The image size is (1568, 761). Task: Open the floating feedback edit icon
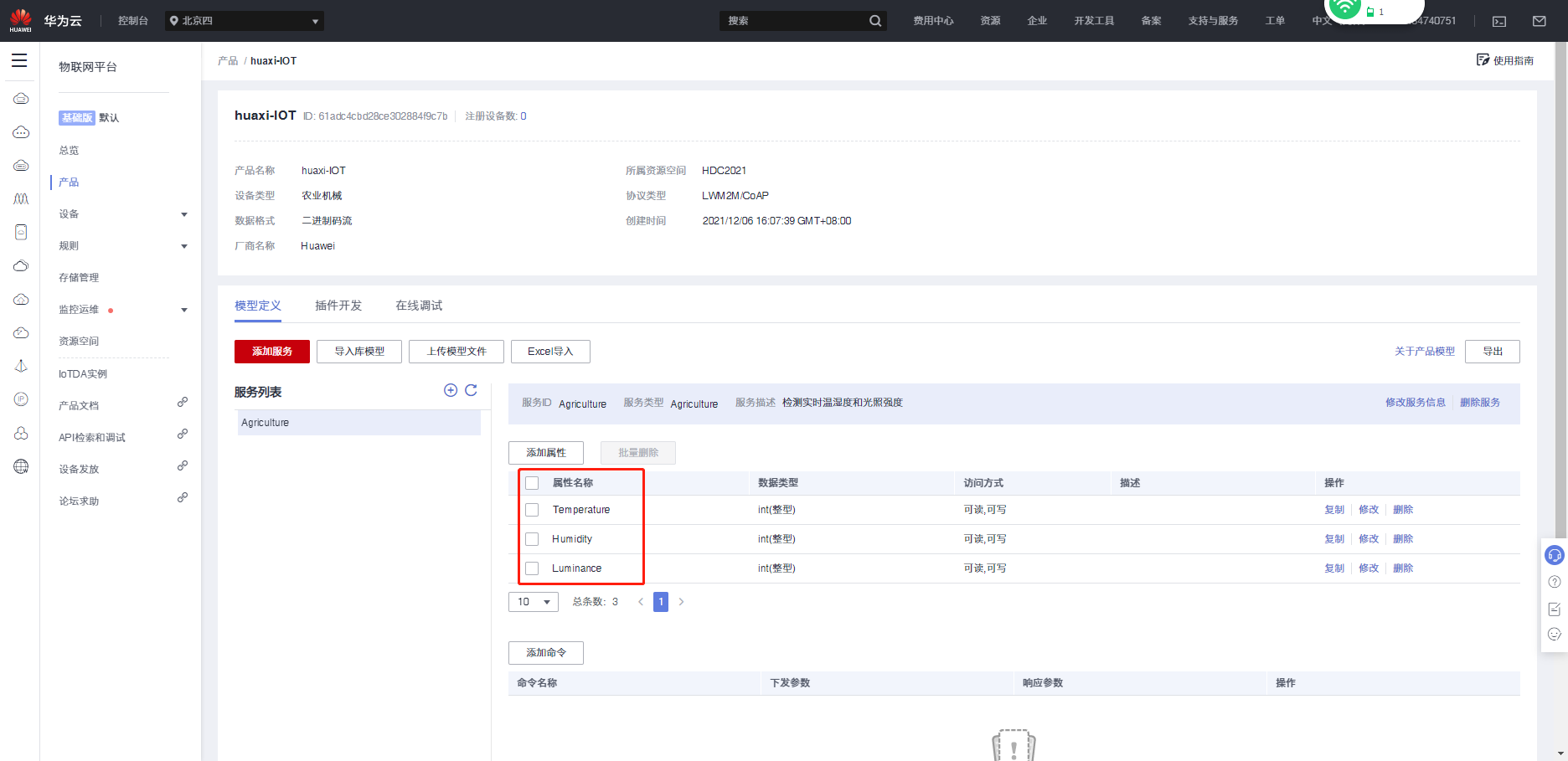pos(1555,609)
